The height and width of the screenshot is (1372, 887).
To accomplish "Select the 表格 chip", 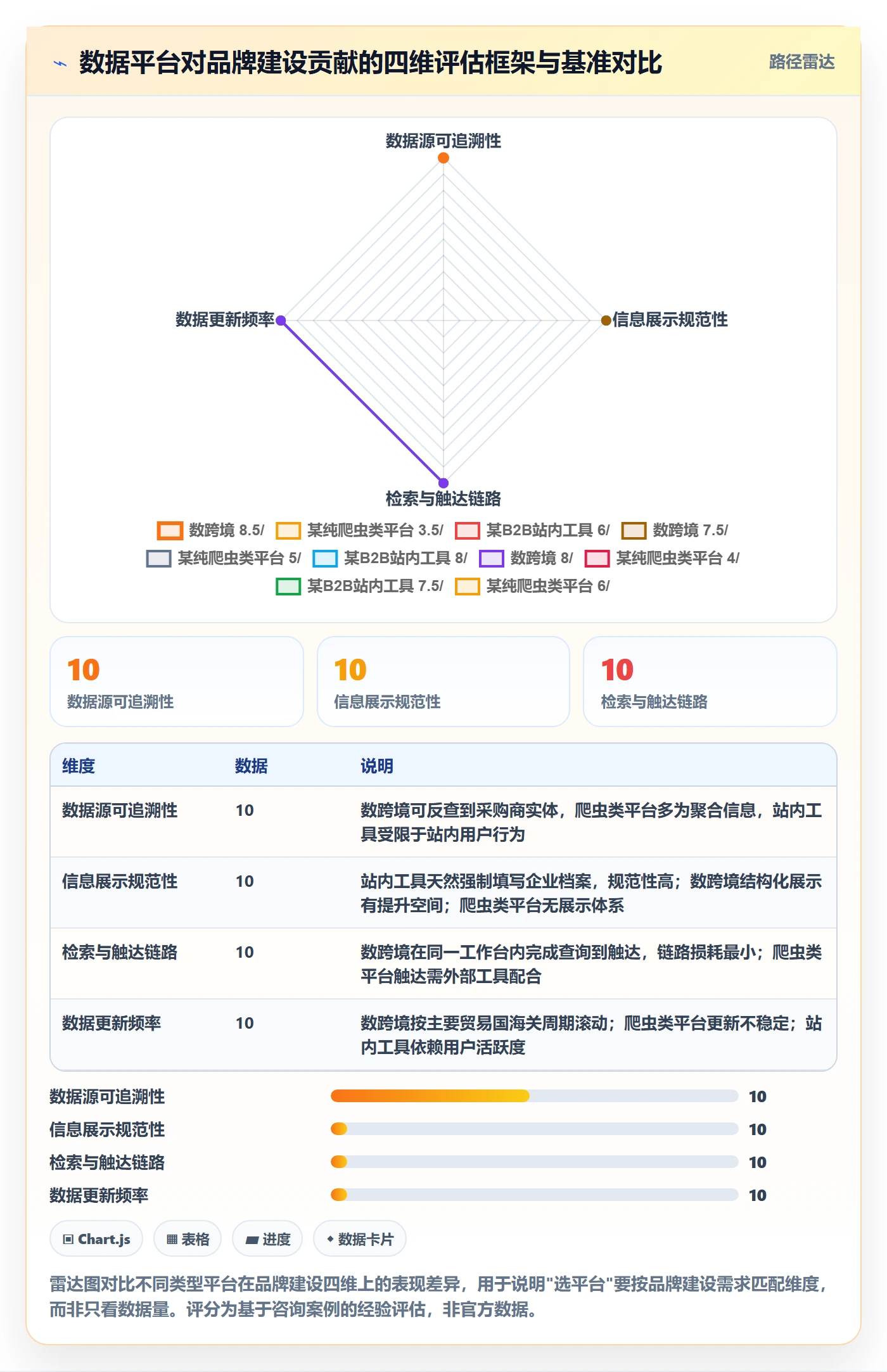I will click(x=188, y=1238).
